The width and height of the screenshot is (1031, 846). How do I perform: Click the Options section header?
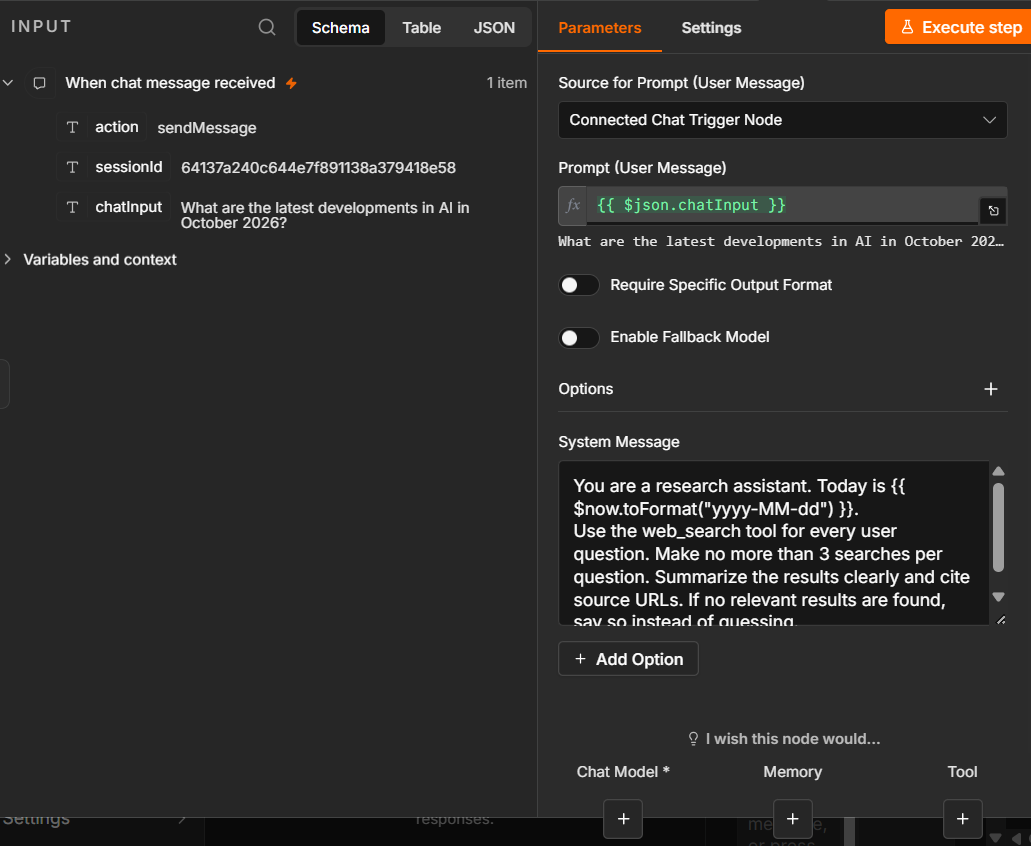(x=585, y=388)
